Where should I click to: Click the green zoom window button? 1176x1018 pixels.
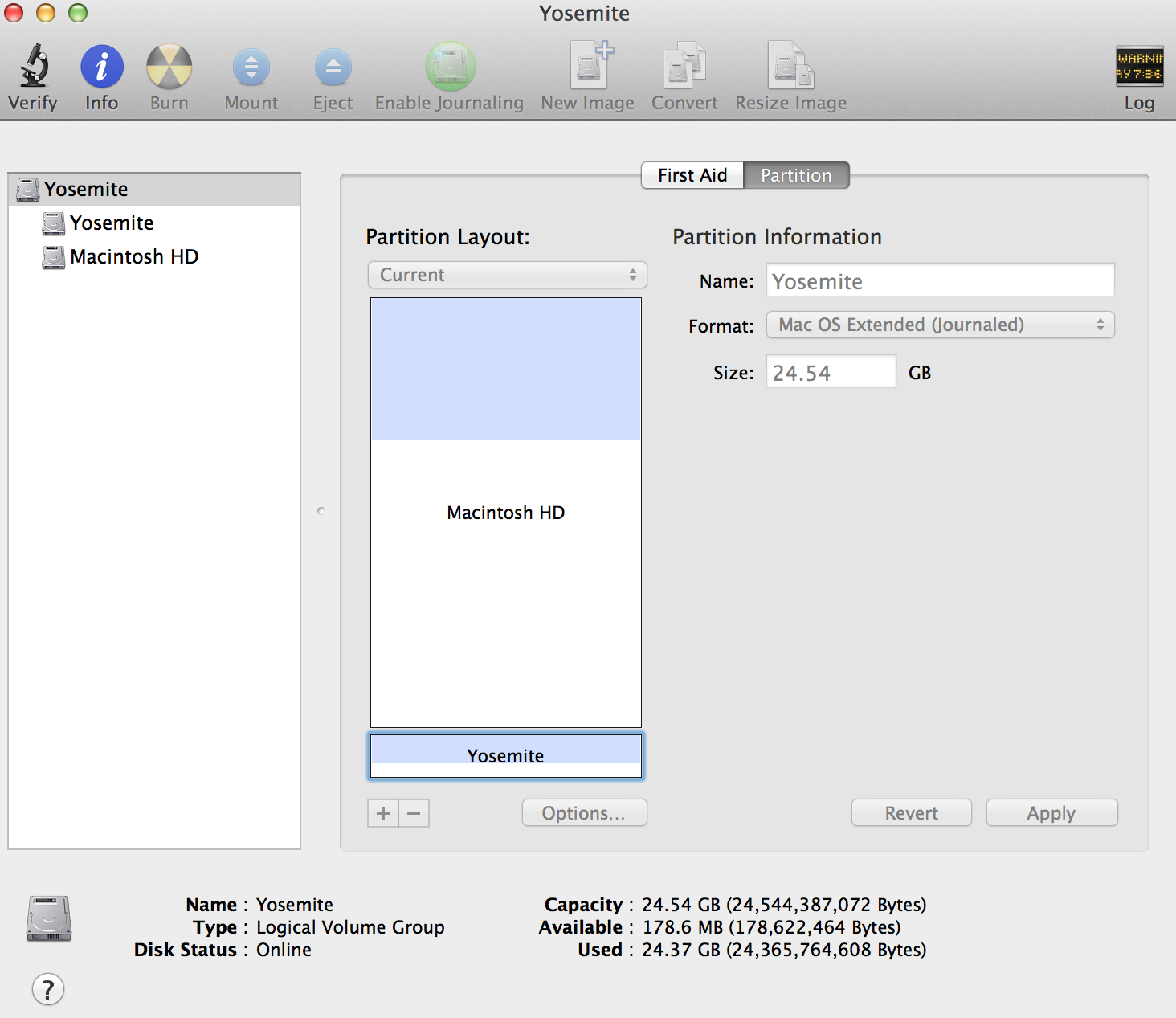78,13
